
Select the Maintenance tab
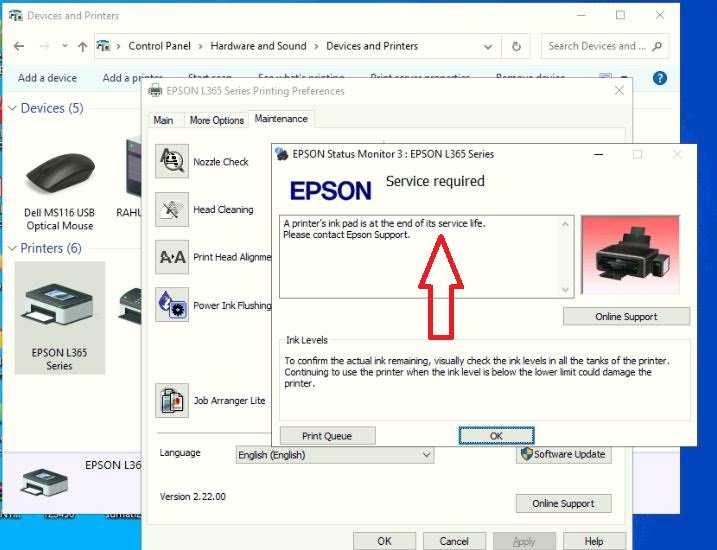click(x=281, y=119)
